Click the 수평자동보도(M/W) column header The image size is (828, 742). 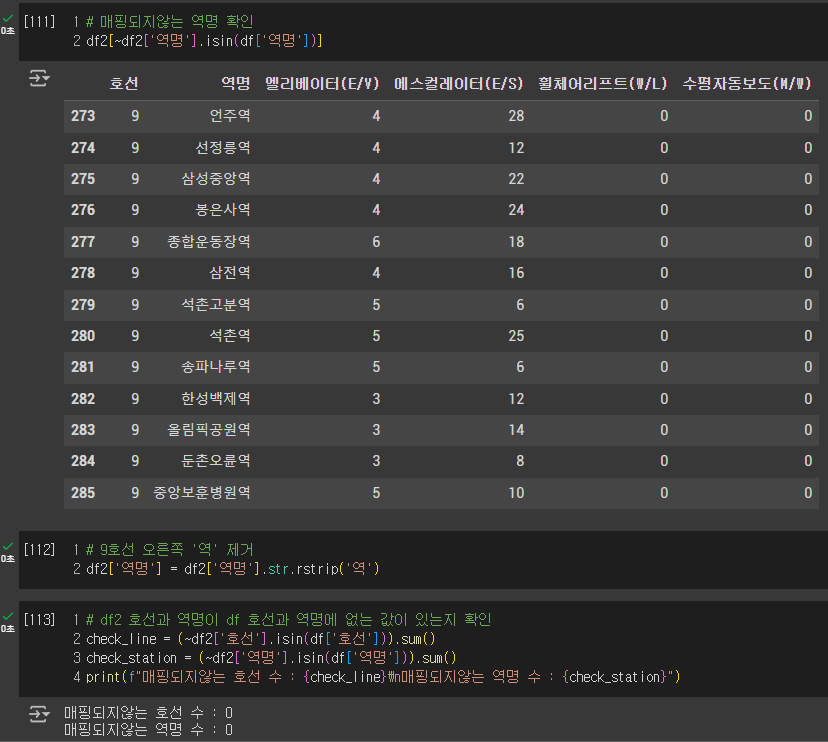[x=747, y=83]
